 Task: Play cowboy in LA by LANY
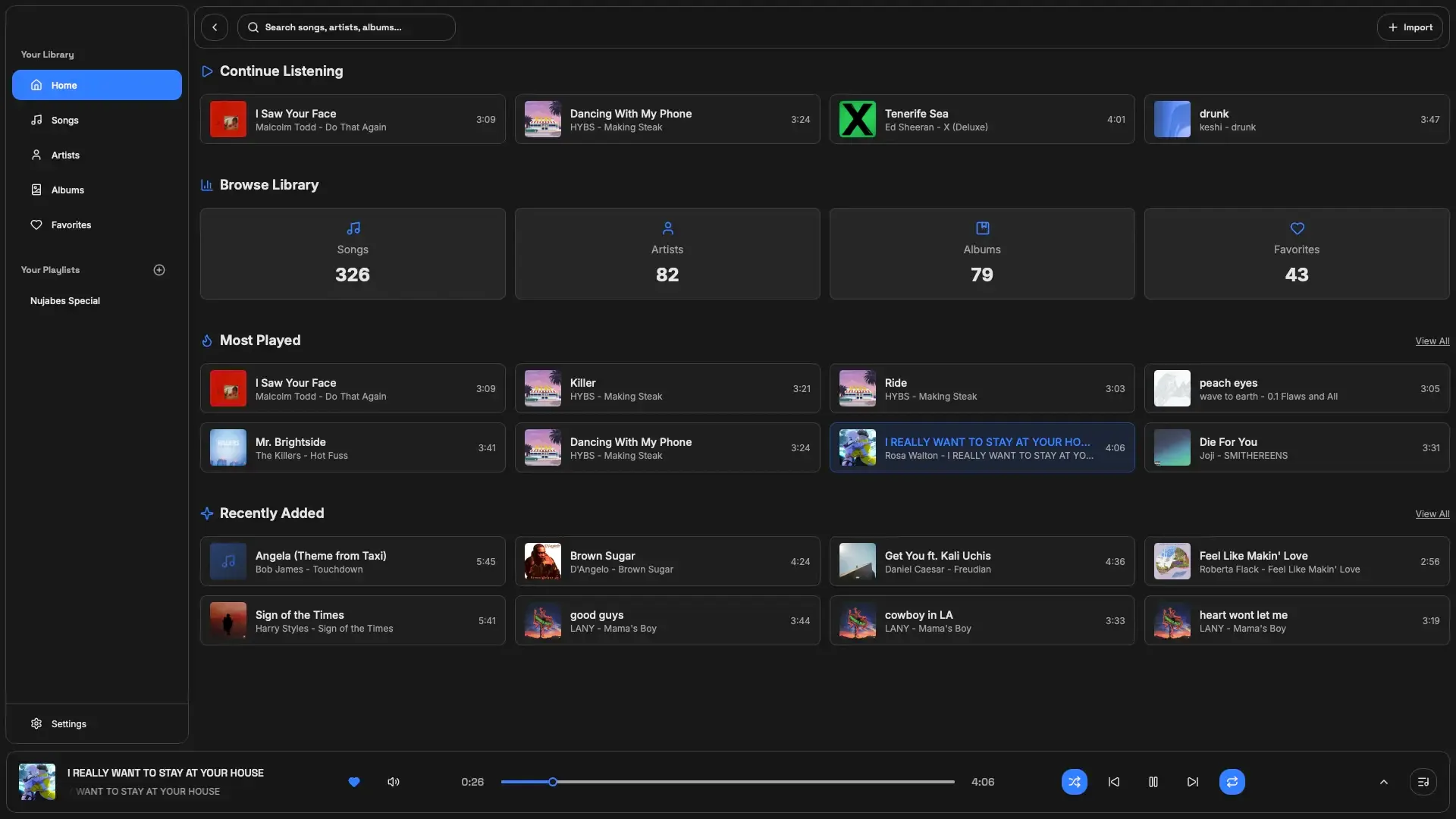tap(982, 620)
